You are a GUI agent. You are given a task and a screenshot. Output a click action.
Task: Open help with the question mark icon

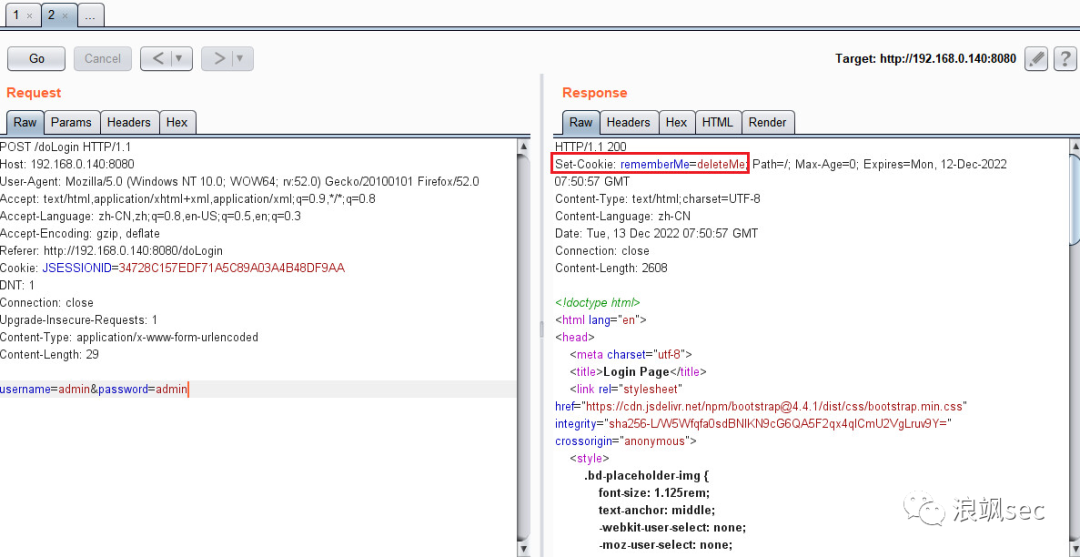[1064, 59]
